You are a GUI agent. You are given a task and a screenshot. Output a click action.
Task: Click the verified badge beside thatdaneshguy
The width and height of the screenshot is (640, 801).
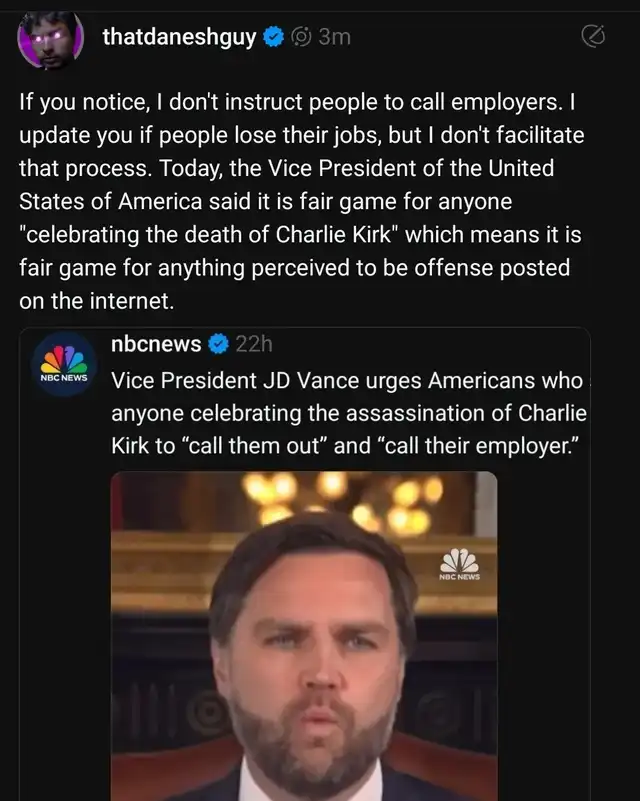tap(273, 38)
